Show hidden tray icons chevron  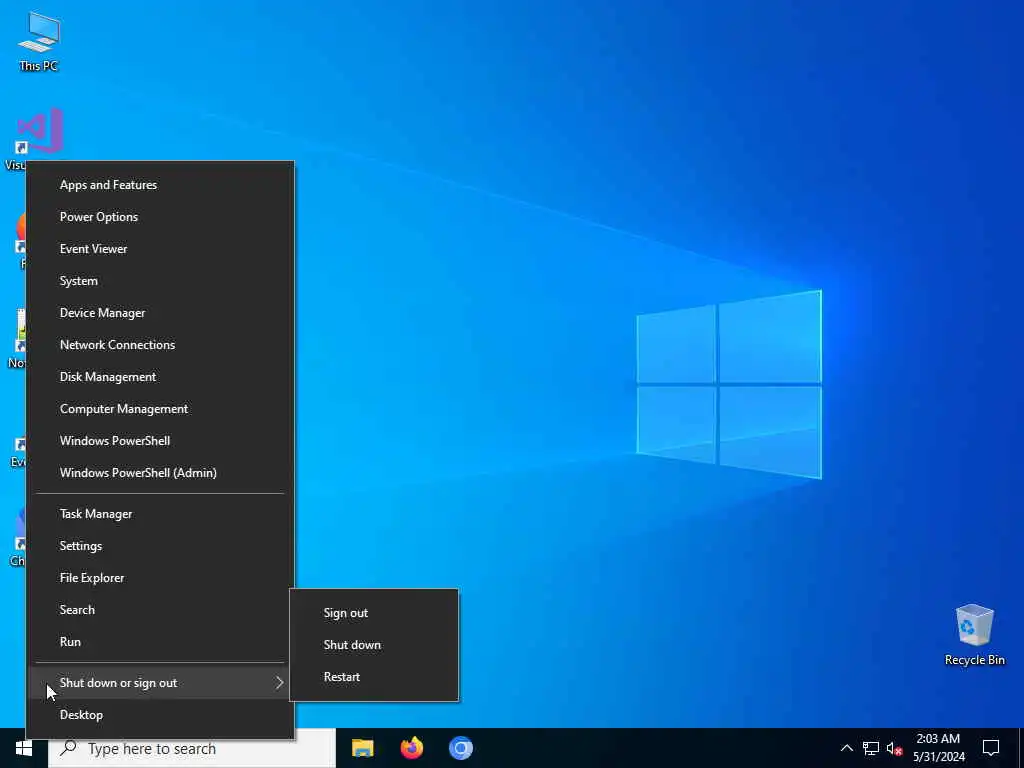pyautogui.click(x=846, y=748)
